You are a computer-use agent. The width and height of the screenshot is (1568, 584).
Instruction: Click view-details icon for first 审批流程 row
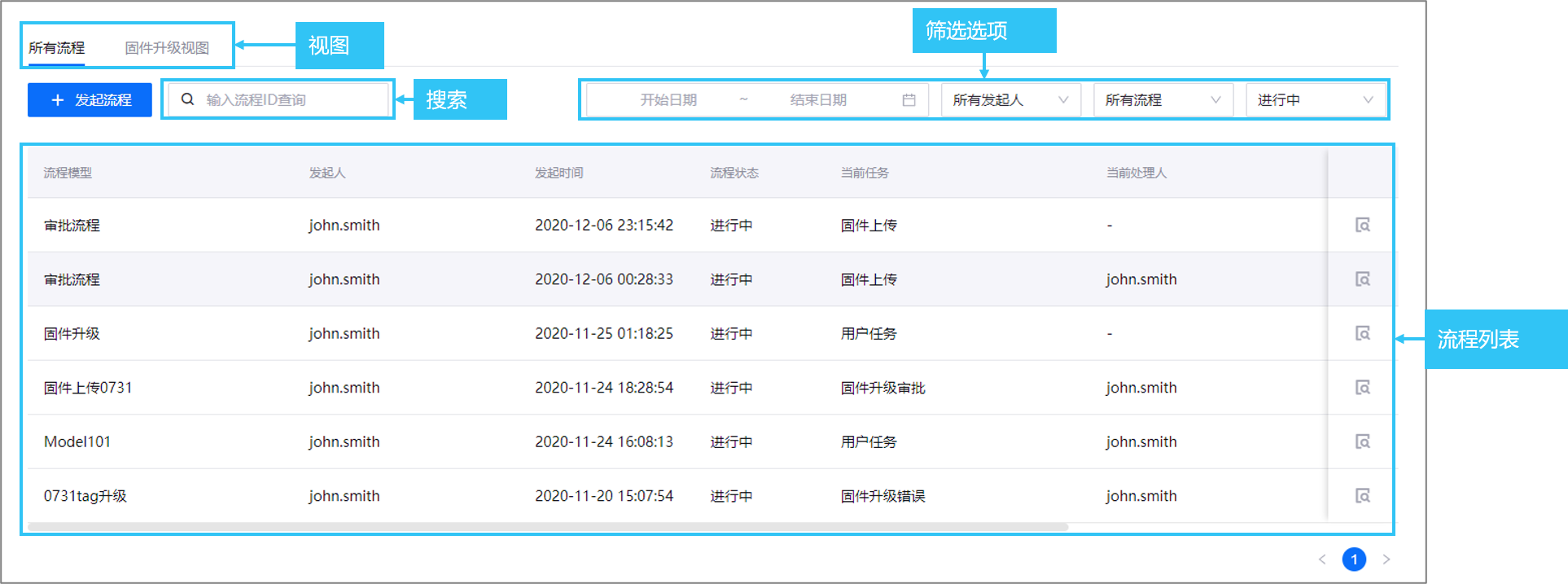(1362, 225)
